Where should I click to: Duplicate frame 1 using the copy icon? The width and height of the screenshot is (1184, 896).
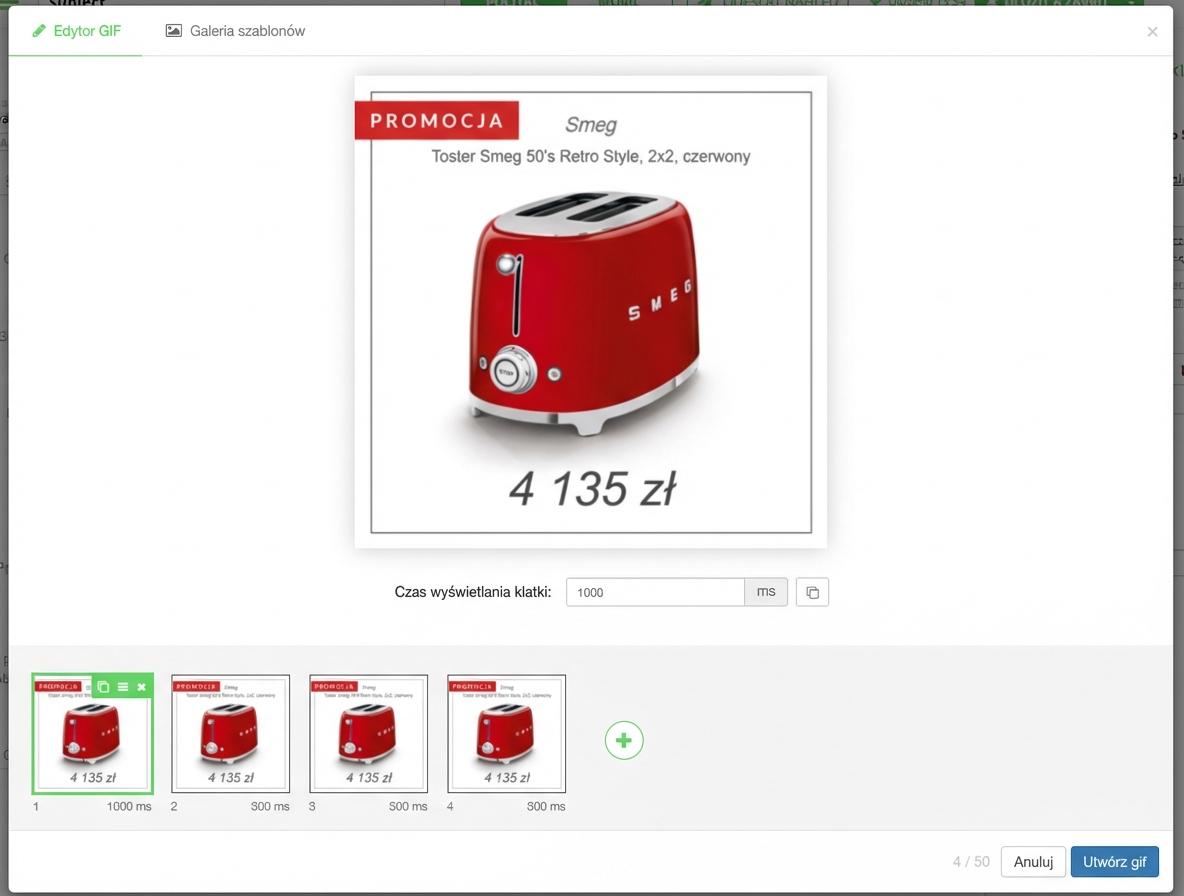pyautogui.click(x=103, y=687)
